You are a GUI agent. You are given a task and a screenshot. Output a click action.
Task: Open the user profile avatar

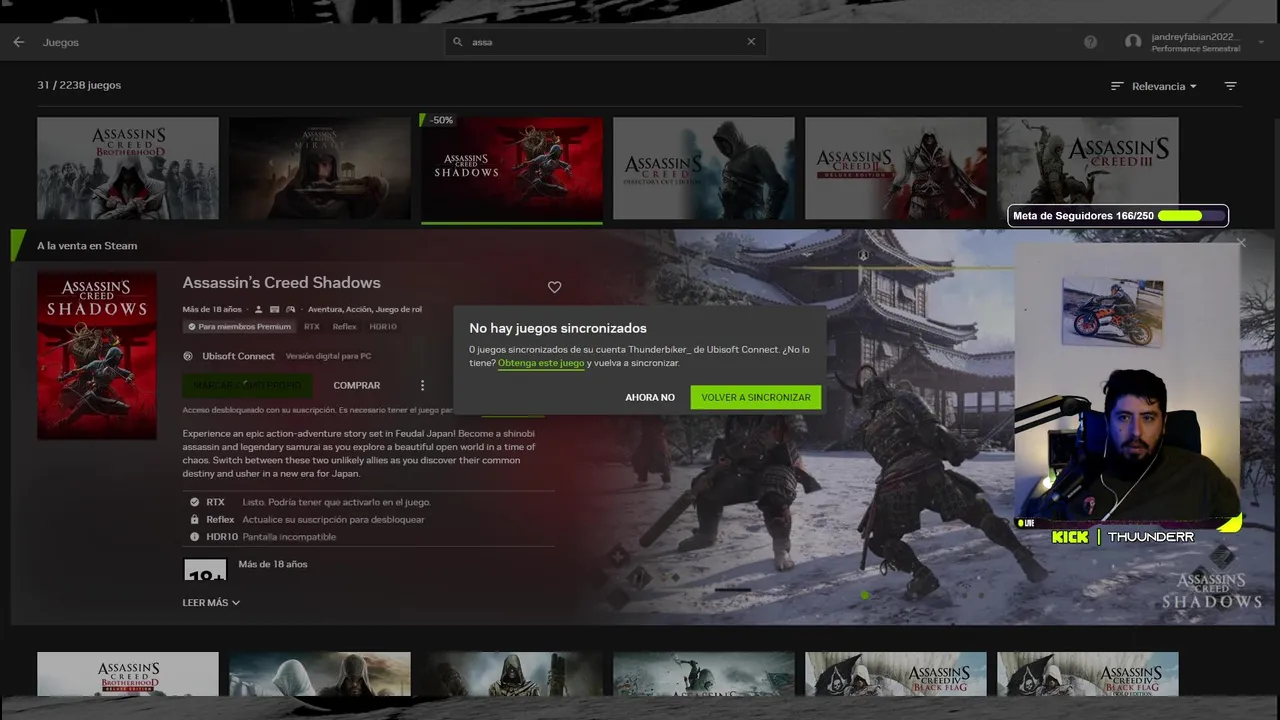pos(1133,42)
